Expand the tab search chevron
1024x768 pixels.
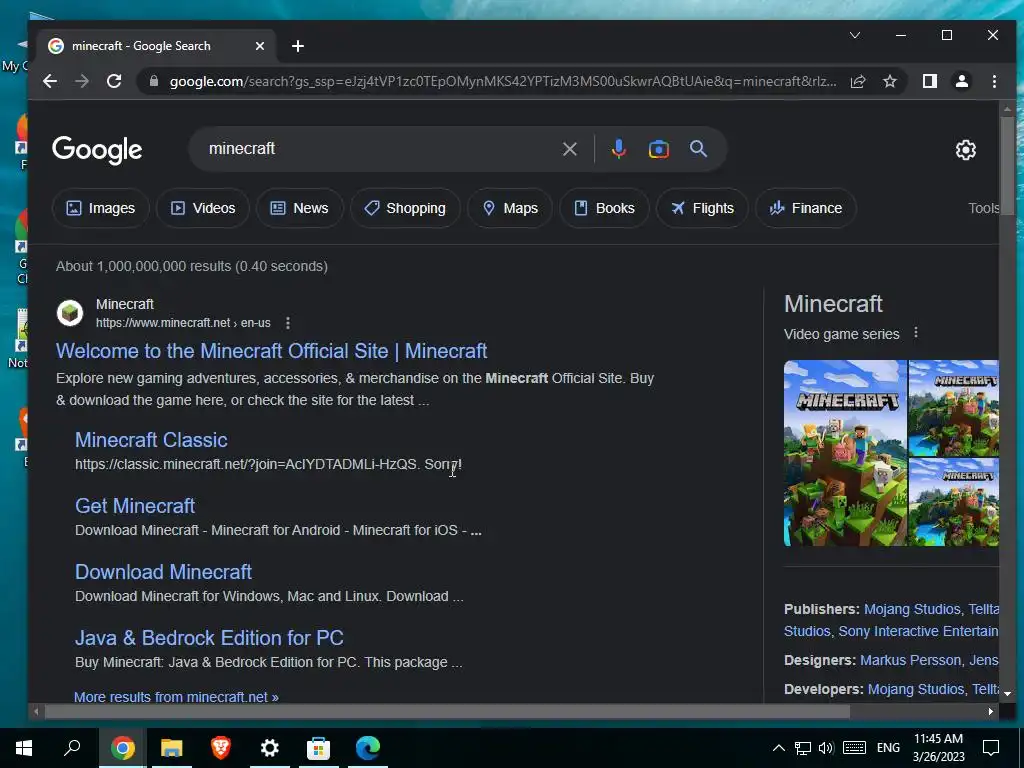click(855, 35)
